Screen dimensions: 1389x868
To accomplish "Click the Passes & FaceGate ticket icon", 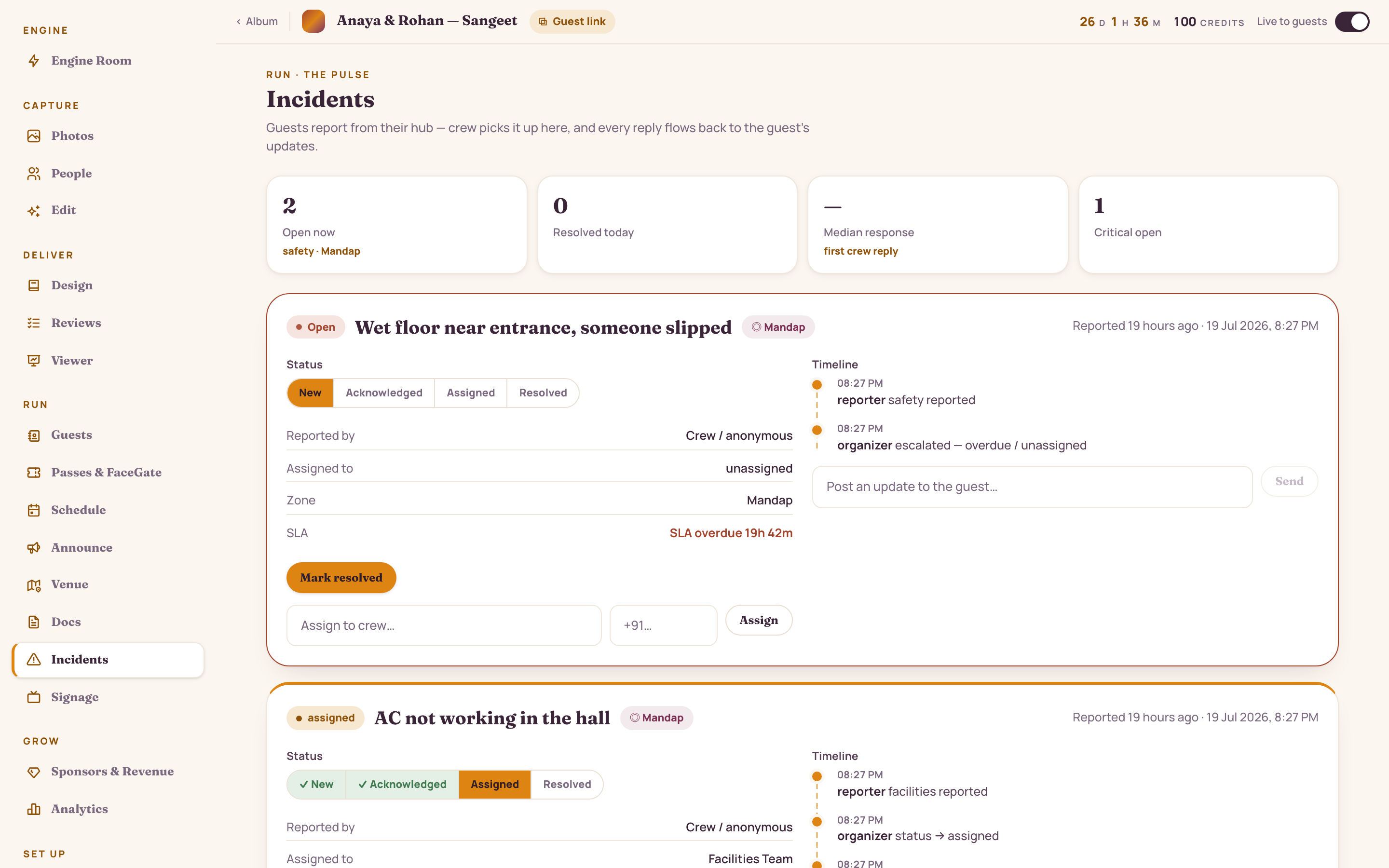I will coord(34,473).
